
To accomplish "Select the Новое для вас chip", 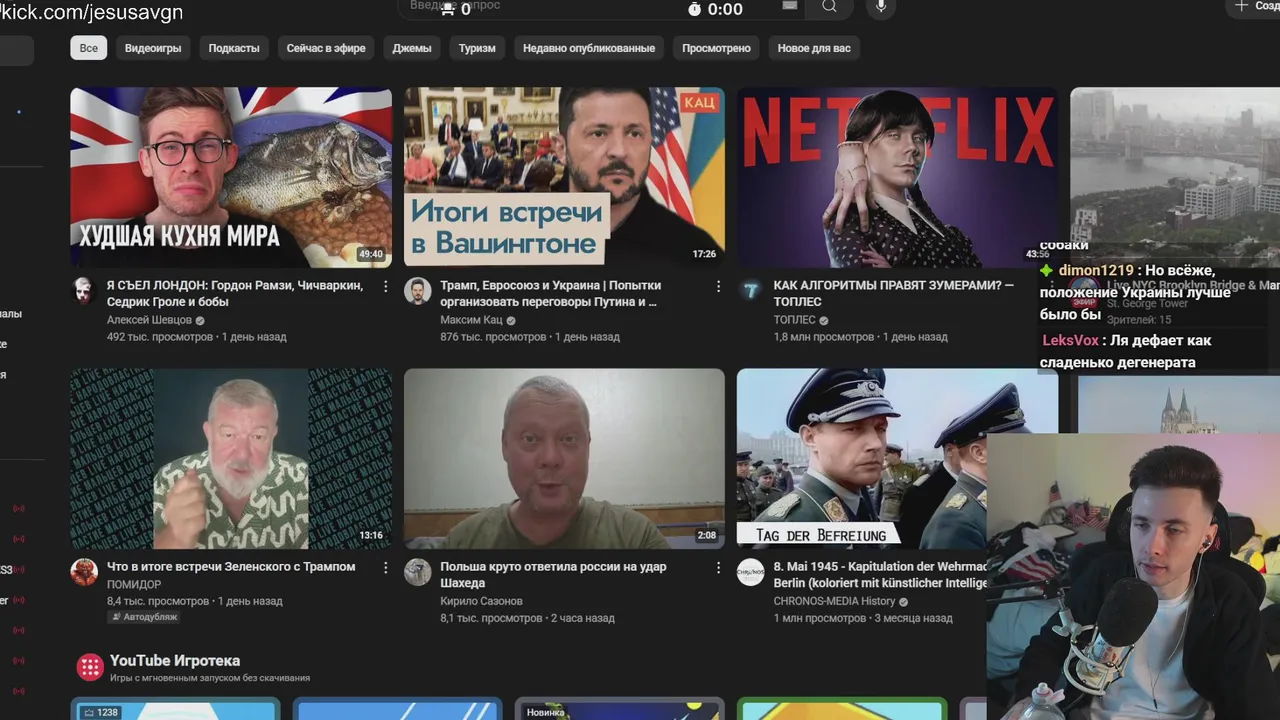I will 814,48.
